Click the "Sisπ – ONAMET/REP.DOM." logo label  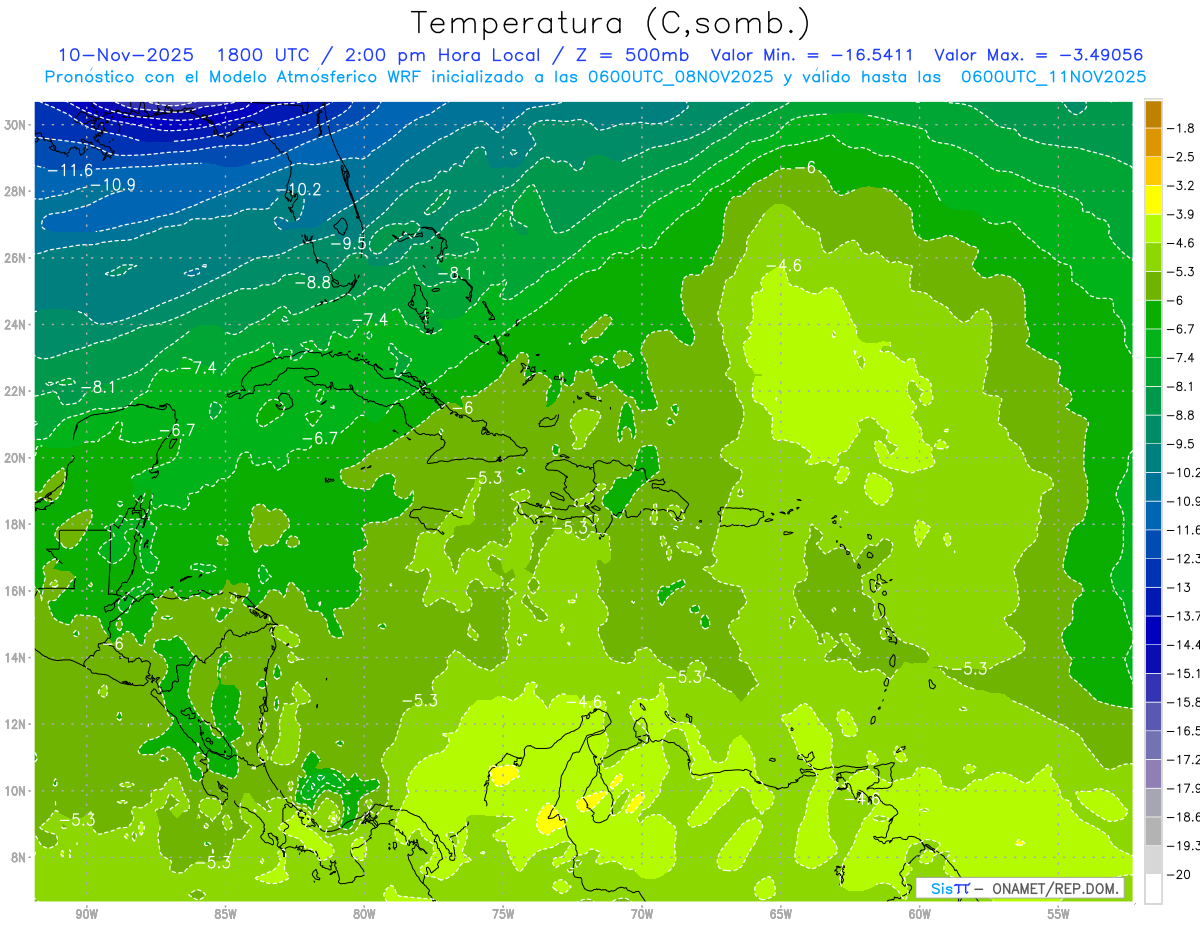pos(1020,888)
